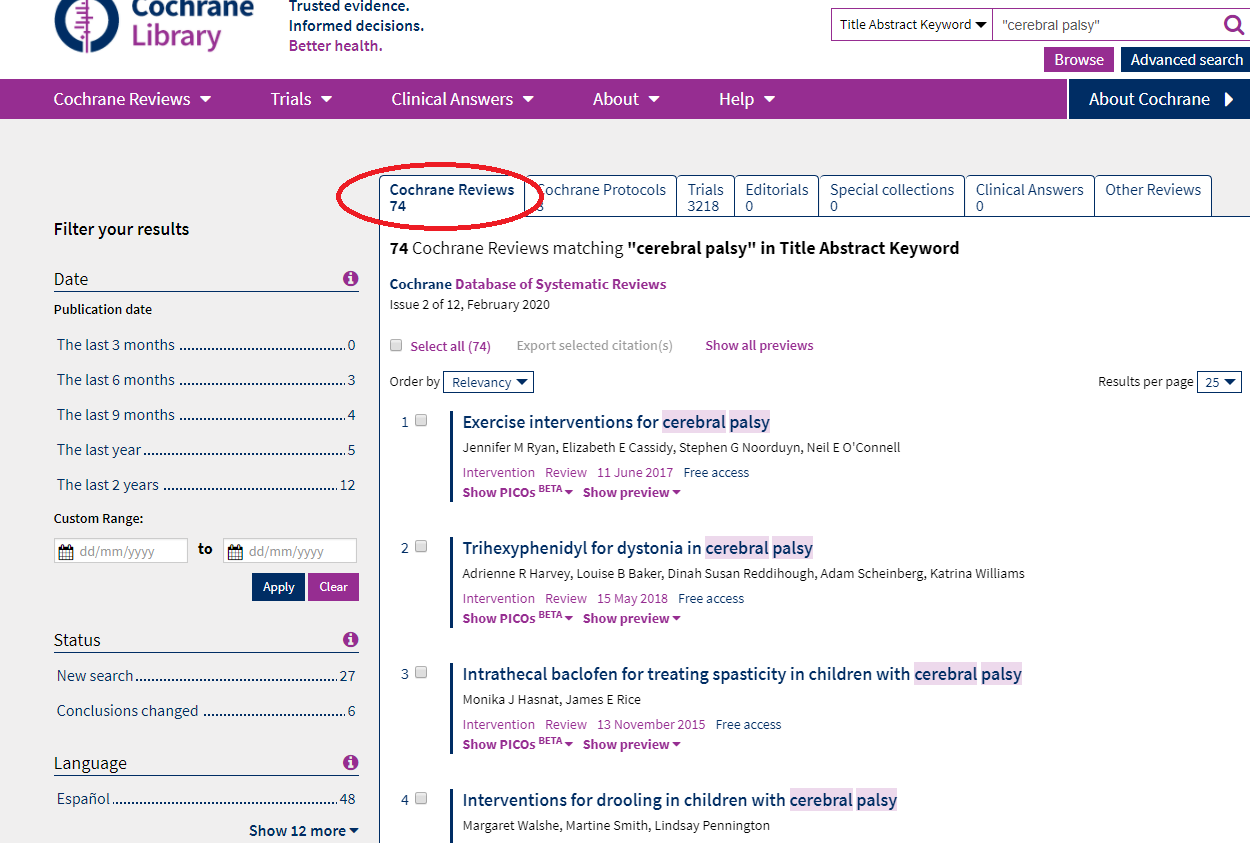Filter by The last year
1250x843 pixels.
tap(206, 450)
